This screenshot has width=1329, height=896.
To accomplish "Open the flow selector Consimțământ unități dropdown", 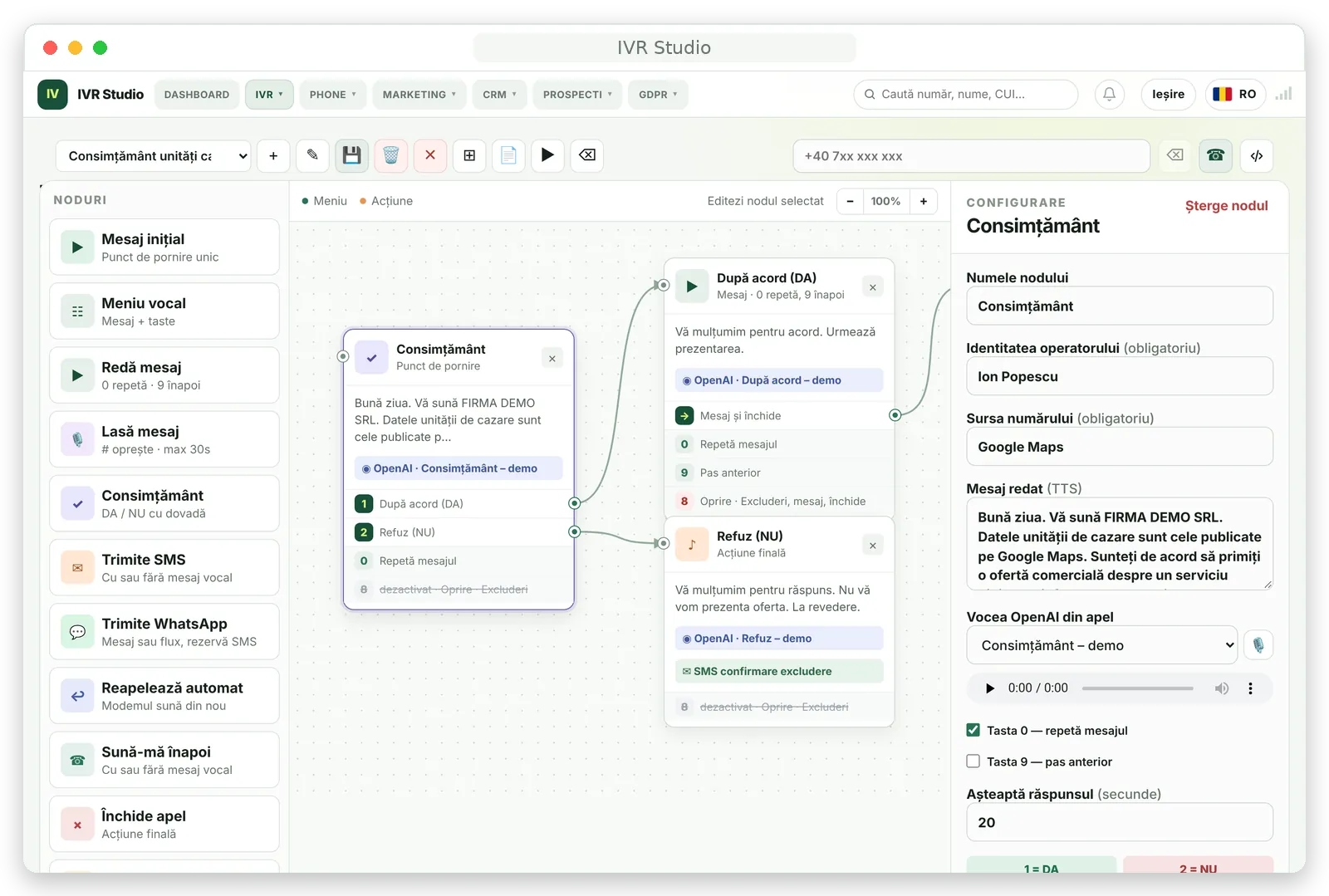I will 153,155.
